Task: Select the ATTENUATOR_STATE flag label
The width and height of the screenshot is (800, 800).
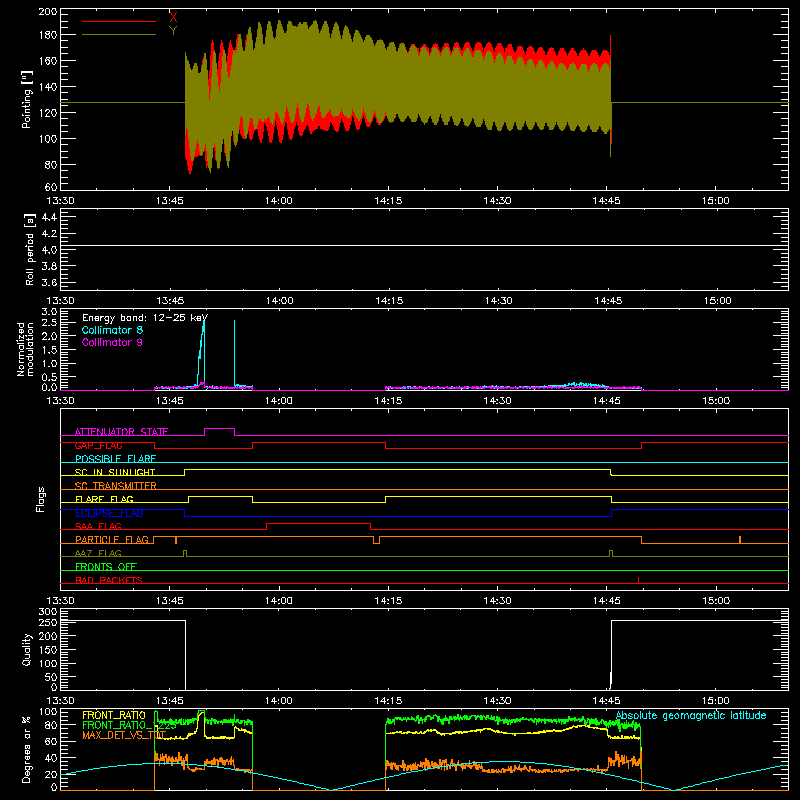Action: [x=121, y=432]
